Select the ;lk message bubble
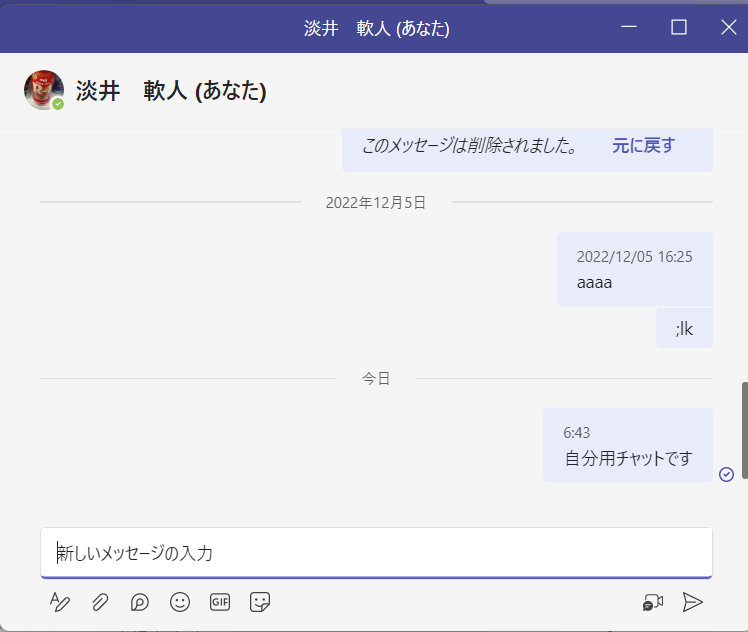This screenshot has height=632, width=748. (684, 328)
